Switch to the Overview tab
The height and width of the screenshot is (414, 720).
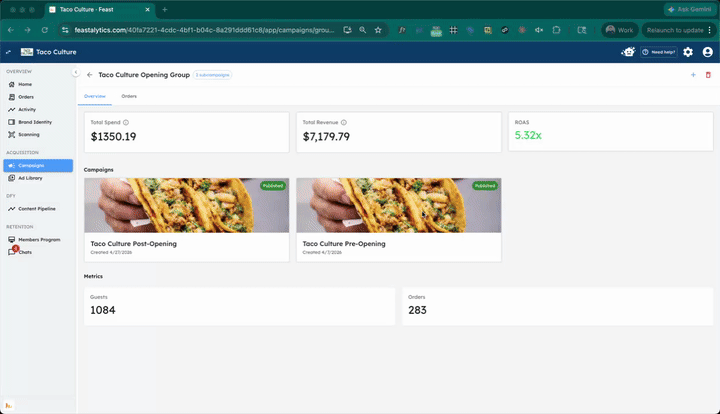(95, 96)
